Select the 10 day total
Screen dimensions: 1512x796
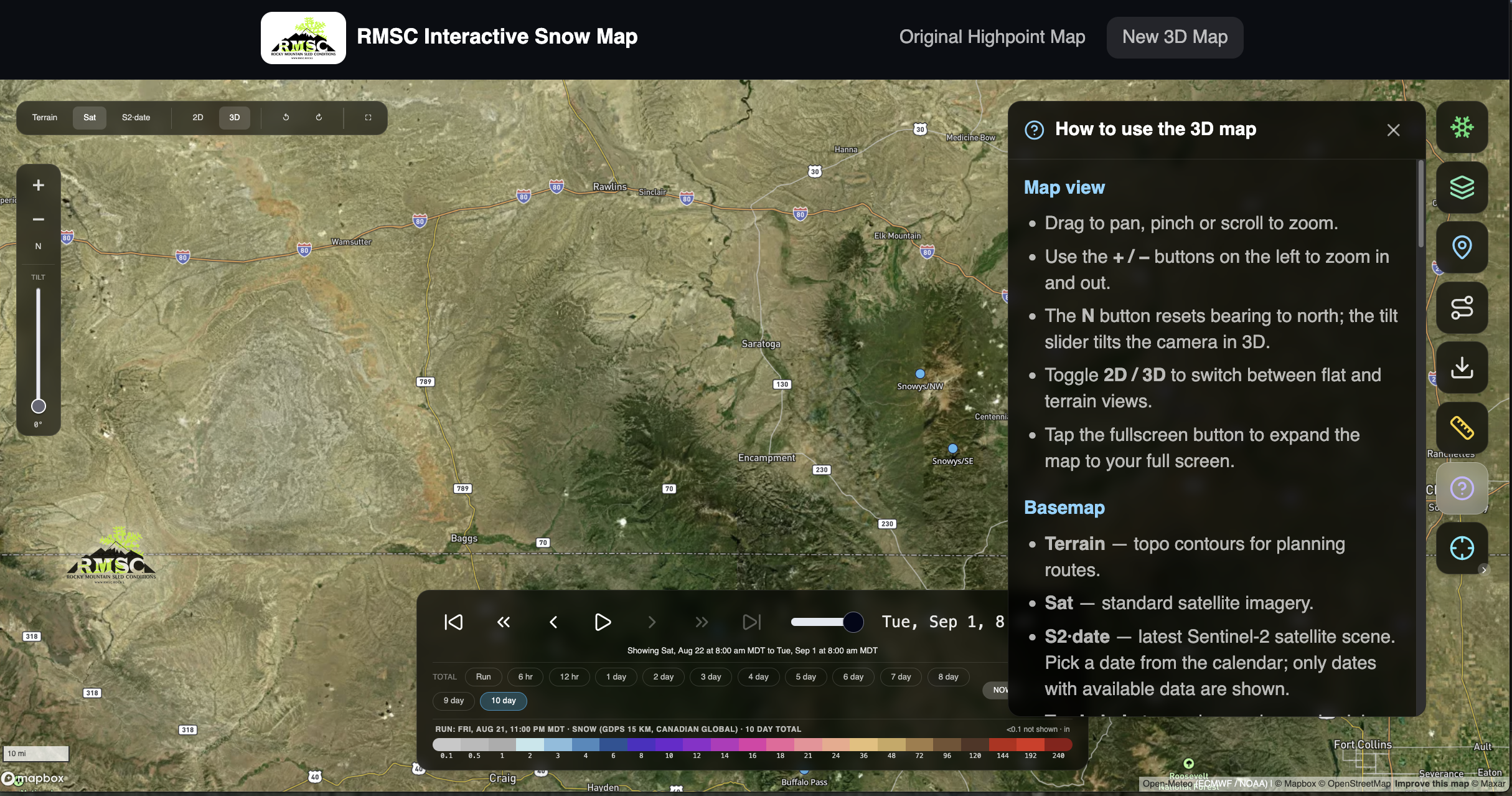(504, 701)
